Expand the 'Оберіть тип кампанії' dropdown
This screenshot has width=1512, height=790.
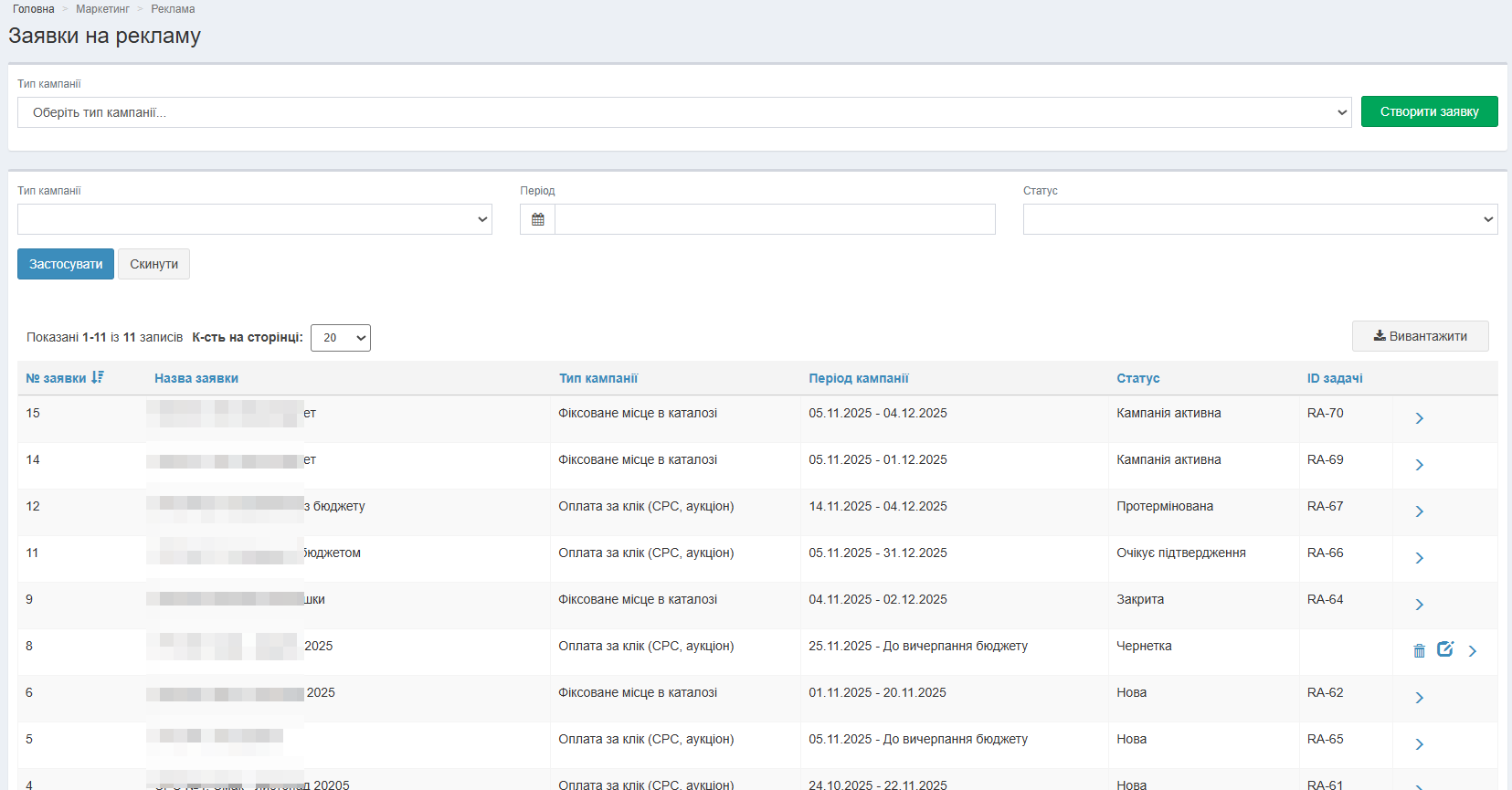683,112
